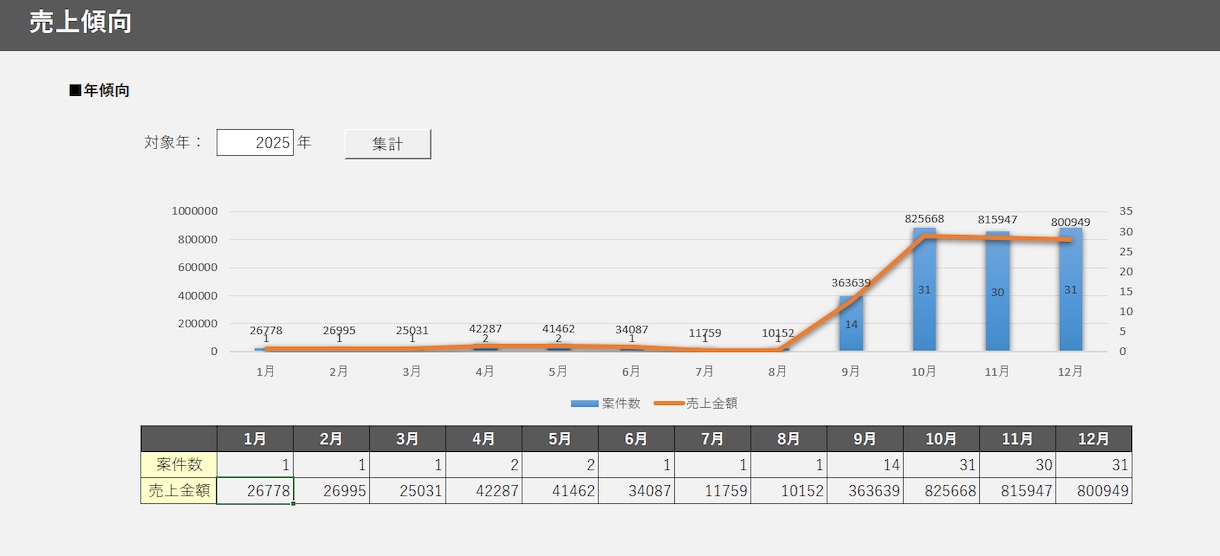Select the 案件数 legend entry in chart

[x=606, y=403]
